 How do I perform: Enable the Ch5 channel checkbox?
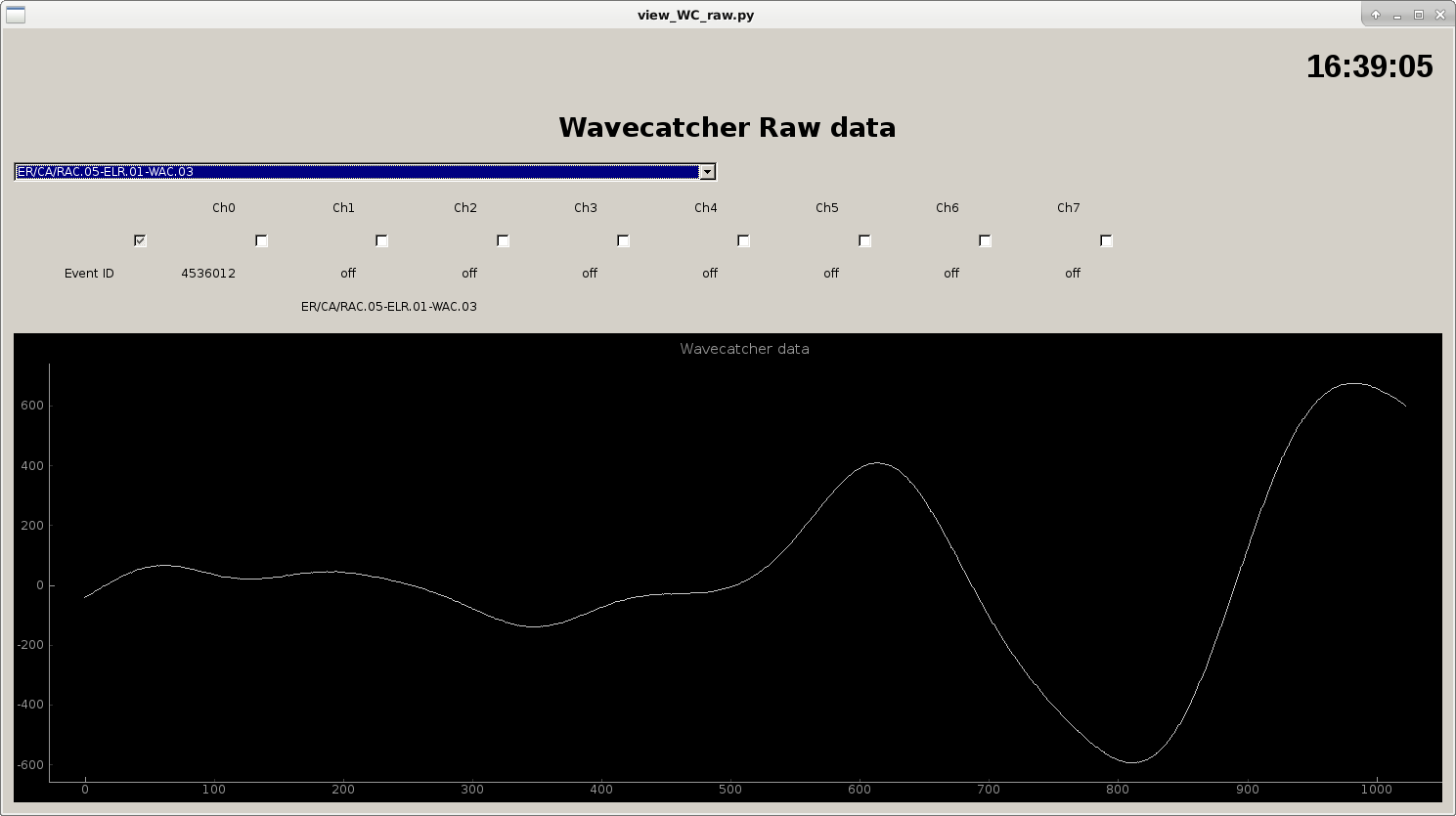pos(863,239)
